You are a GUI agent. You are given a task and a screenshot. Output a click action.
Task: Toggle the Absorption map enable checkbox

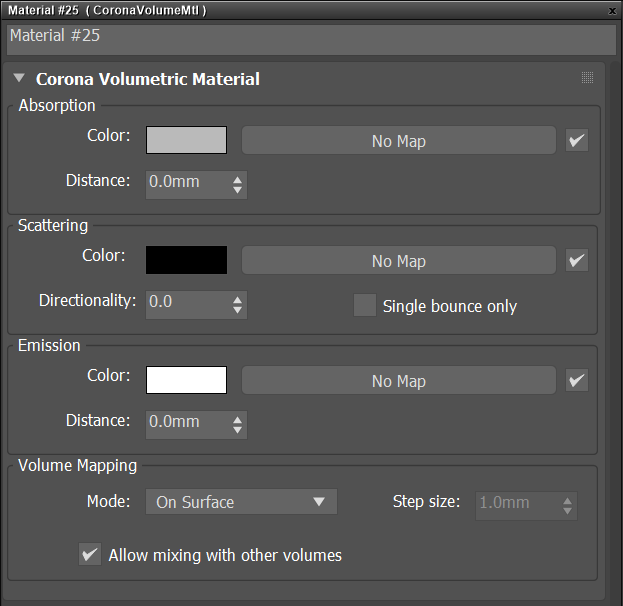point(577,140)
